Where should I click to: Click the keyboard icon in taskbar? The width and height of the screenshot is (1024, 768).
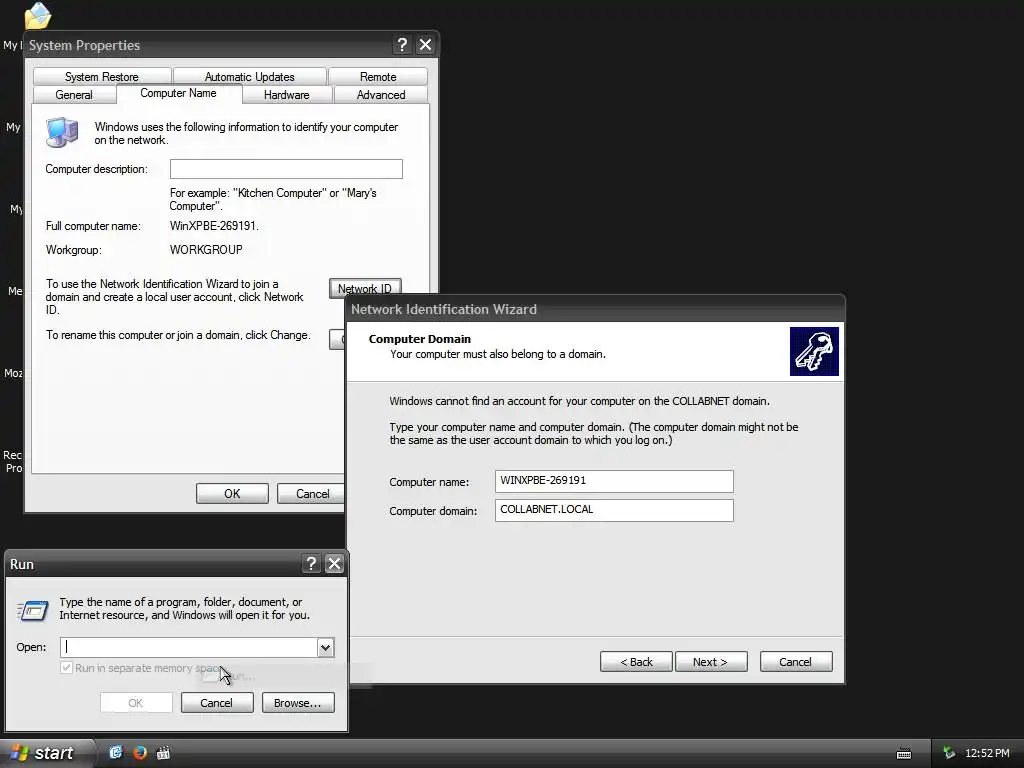pyautogui.click(x=904, y=754)
